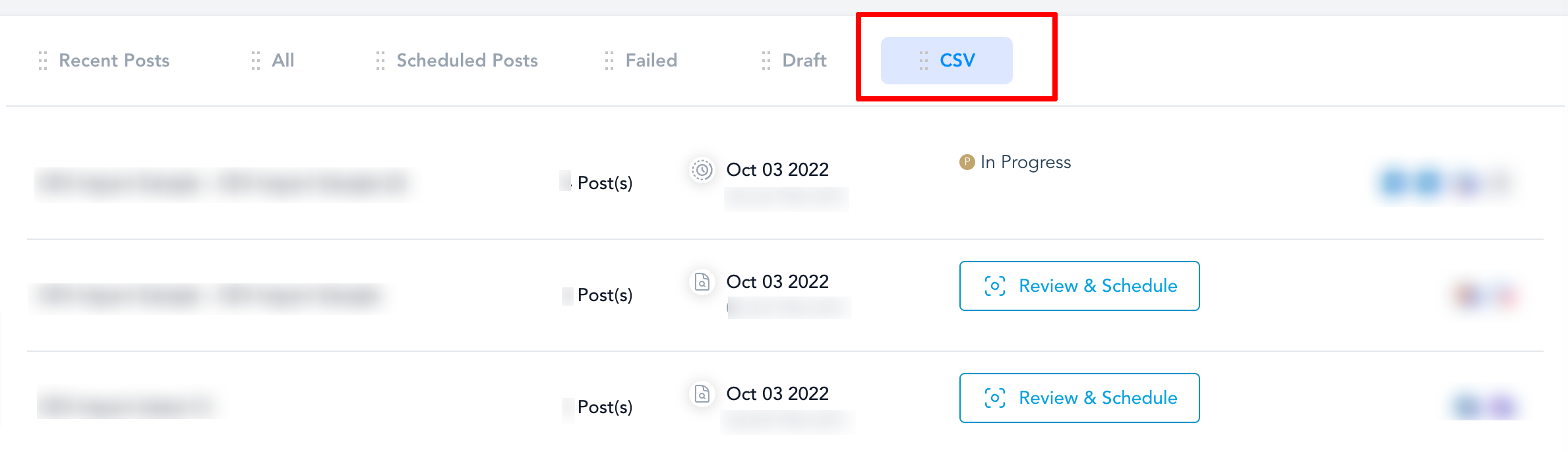Click the drag handle beside All tab
This screenshot has width=1568, height=452.
tap(256, 61)
